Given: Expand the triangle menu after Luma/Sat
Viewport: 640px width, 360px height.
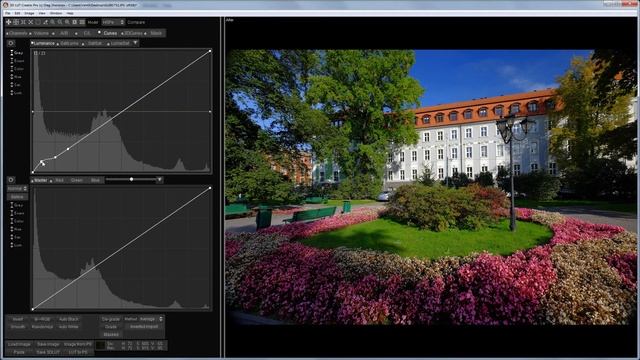Looking at the screenshot, I should tap(136, 43).
